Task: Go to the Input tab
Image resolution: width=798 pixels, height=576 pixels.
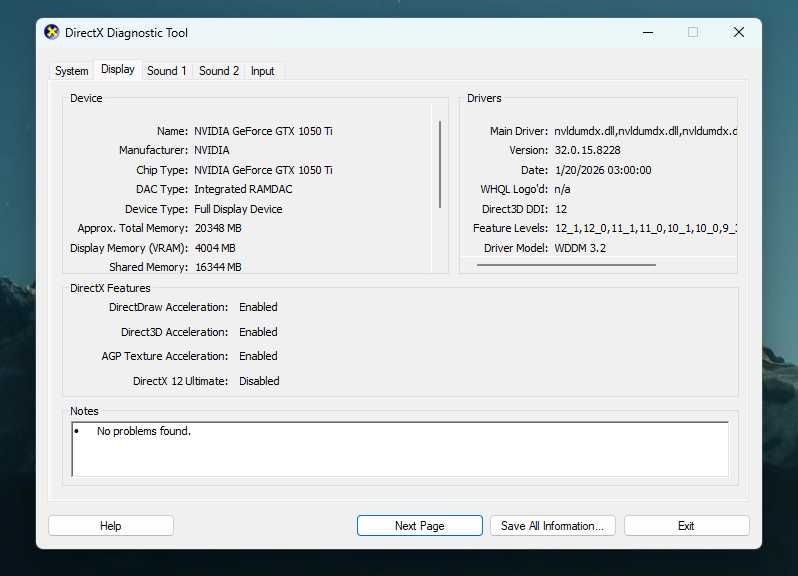Action: pos(263,71)
